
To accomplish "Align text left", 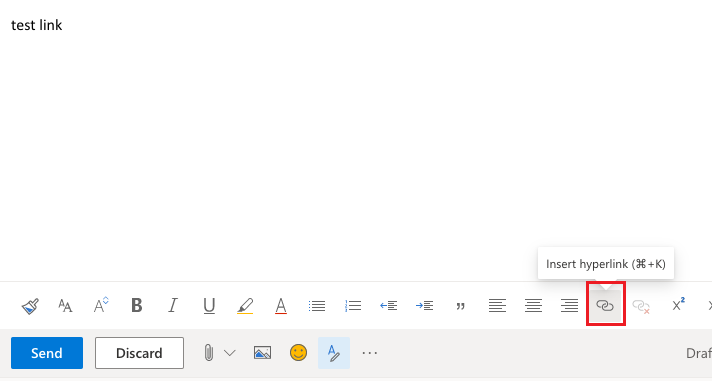I will pyautogui.click(x=497, y=306).
